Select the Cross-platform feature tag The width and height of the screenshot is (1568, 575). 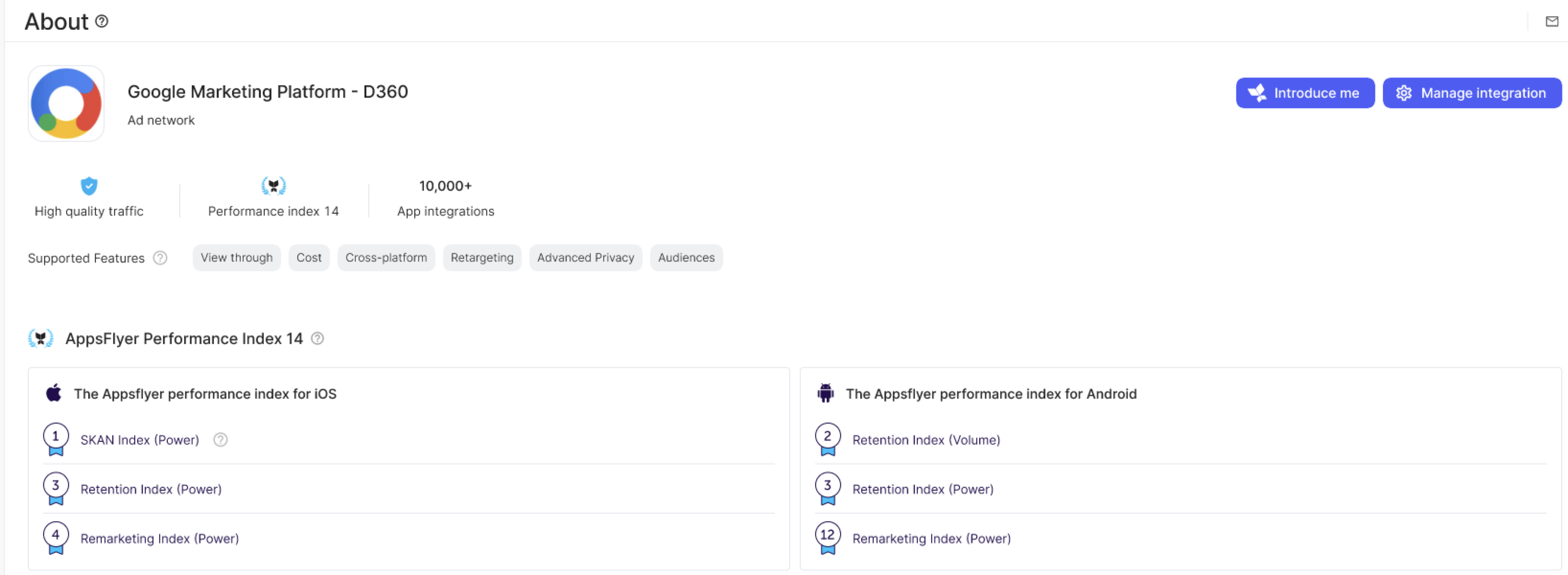click(x=386, y=258)
